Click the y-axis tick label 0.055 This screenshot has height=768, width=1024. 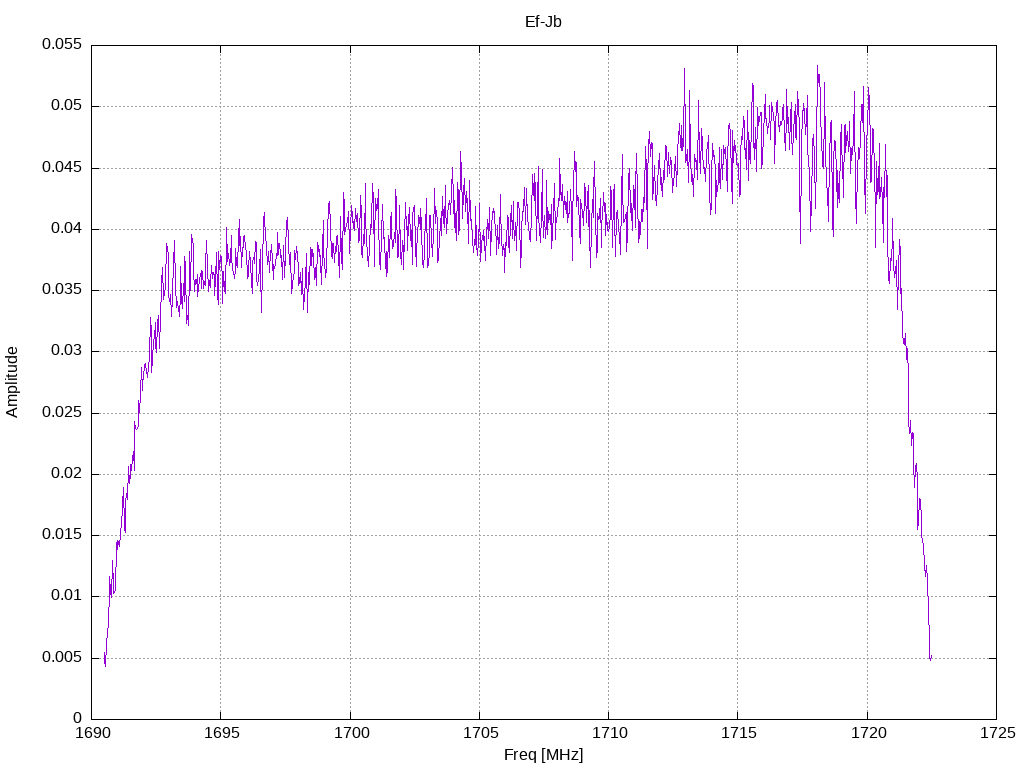coord(62,44)
